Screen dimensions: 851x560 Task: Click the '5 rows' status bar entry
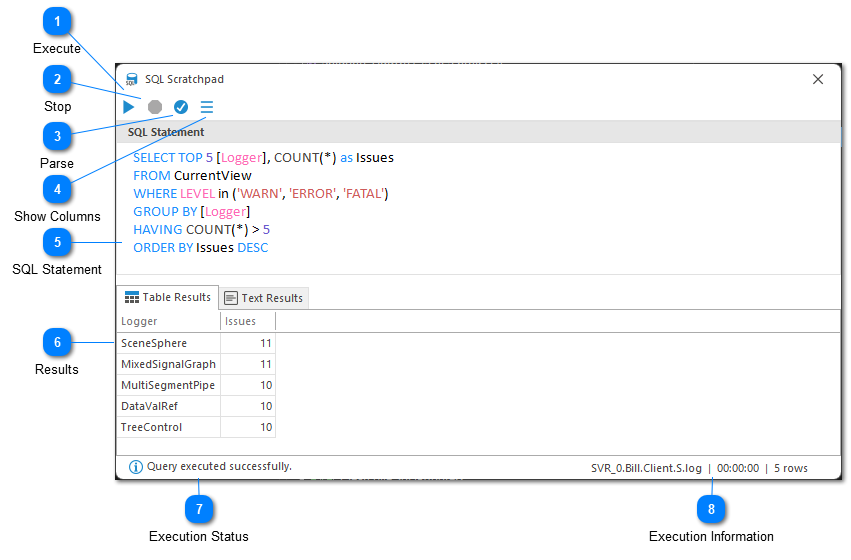(x=791, y=469)
